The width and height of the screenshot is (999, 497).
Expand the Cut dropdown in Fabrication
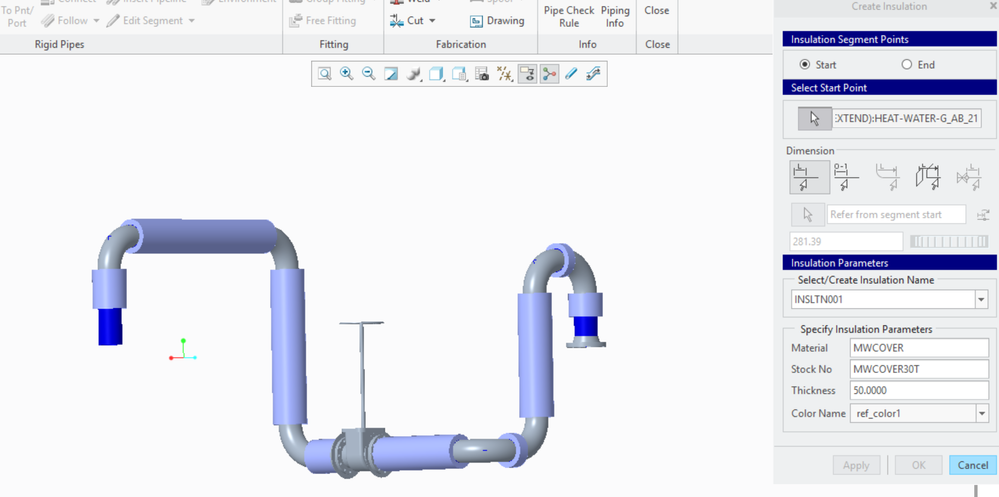click(432, 21)
